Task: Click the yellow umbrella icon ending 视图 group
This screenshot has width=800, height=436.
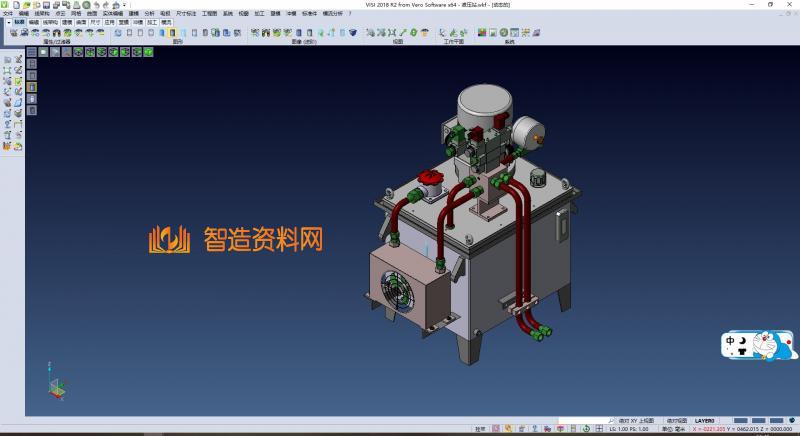Action: coord(424,33)
